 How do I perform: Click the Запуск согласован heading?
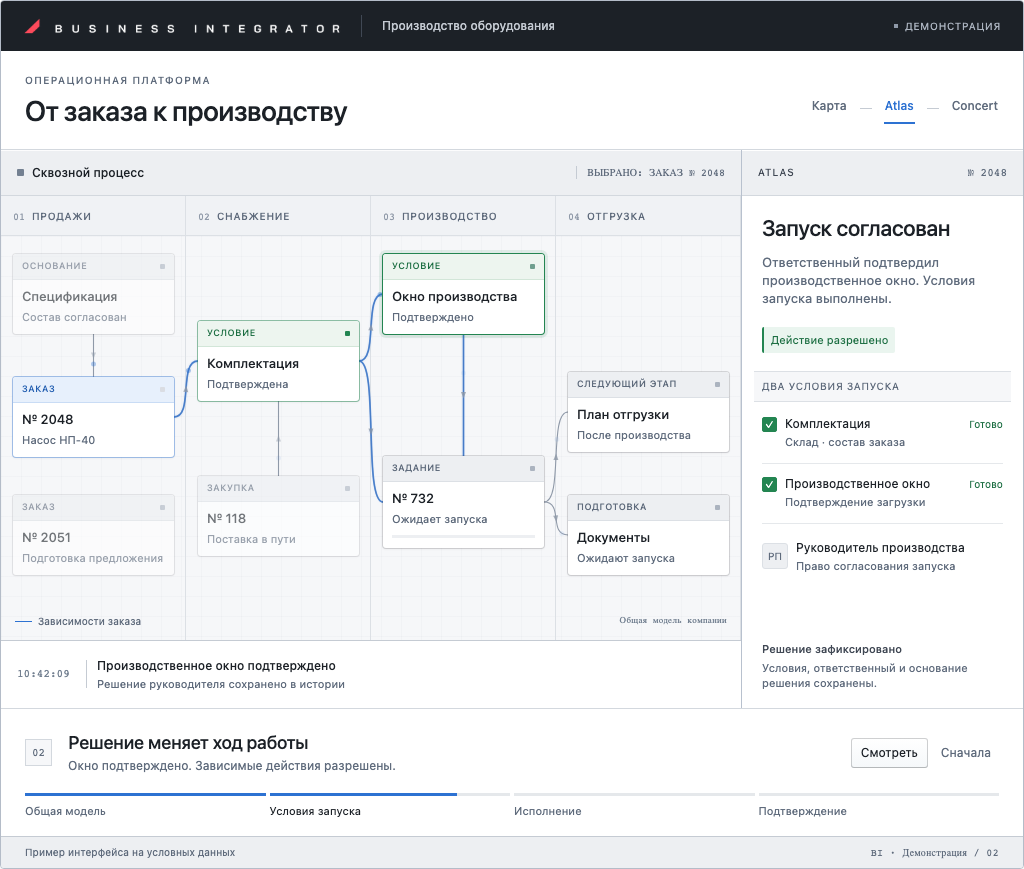(x=856, y=229)
